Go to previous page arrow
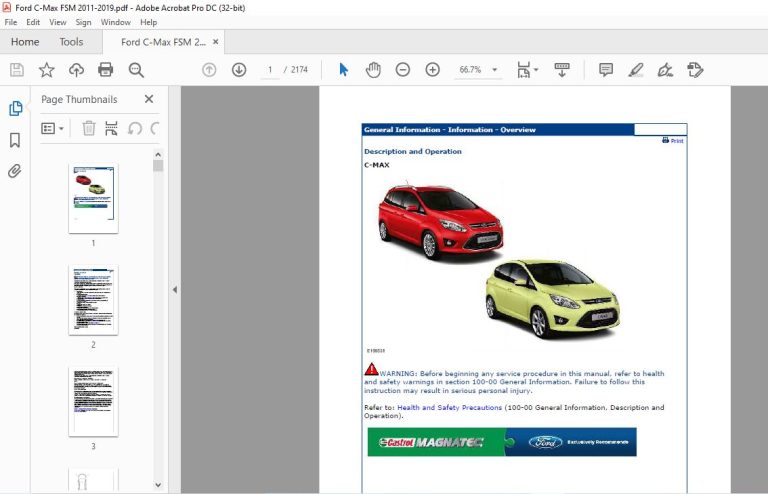Viewport: 768px width, 494px height. point(209,70)
